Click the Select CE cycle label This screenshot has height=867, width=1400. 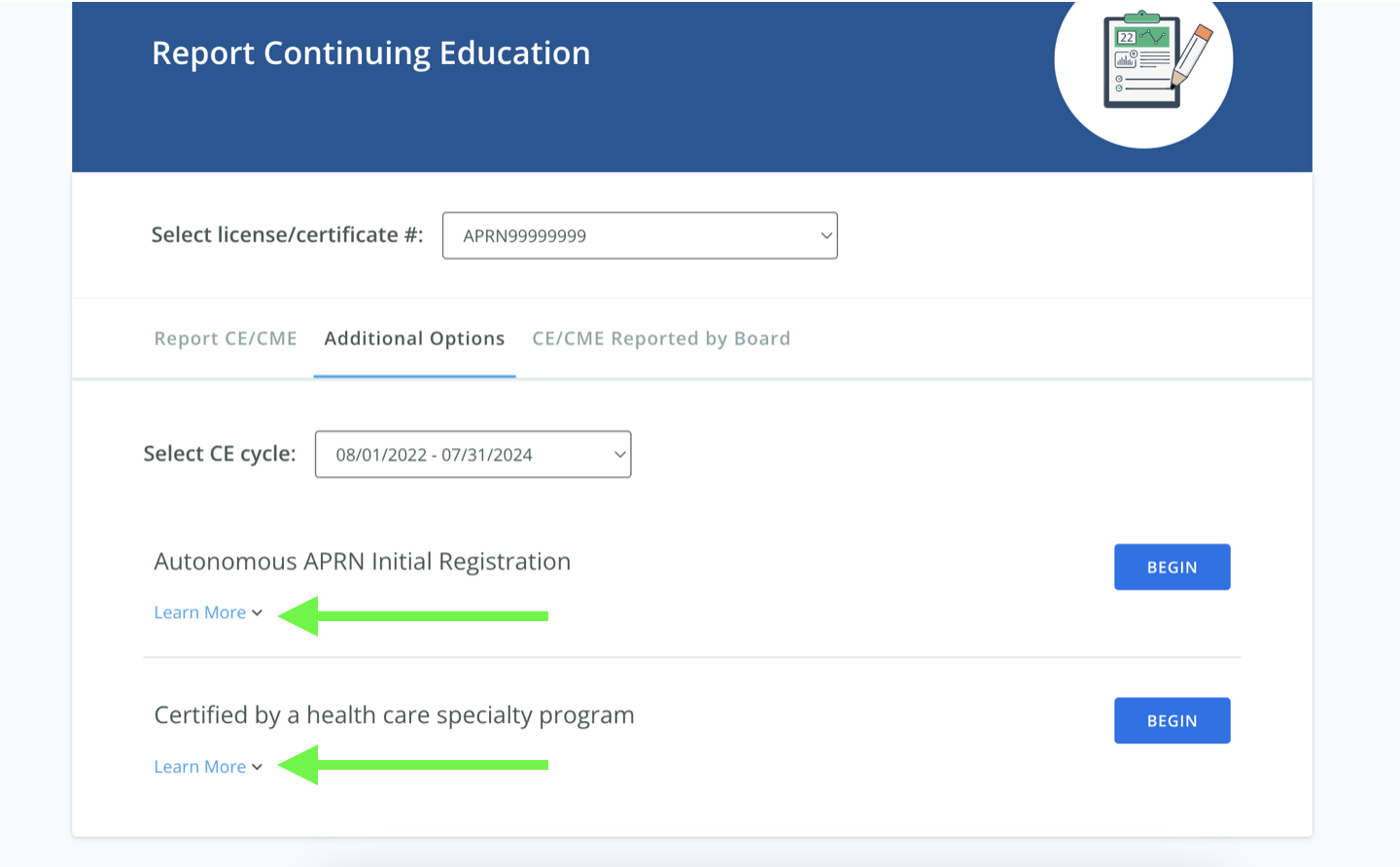point(220,454)
